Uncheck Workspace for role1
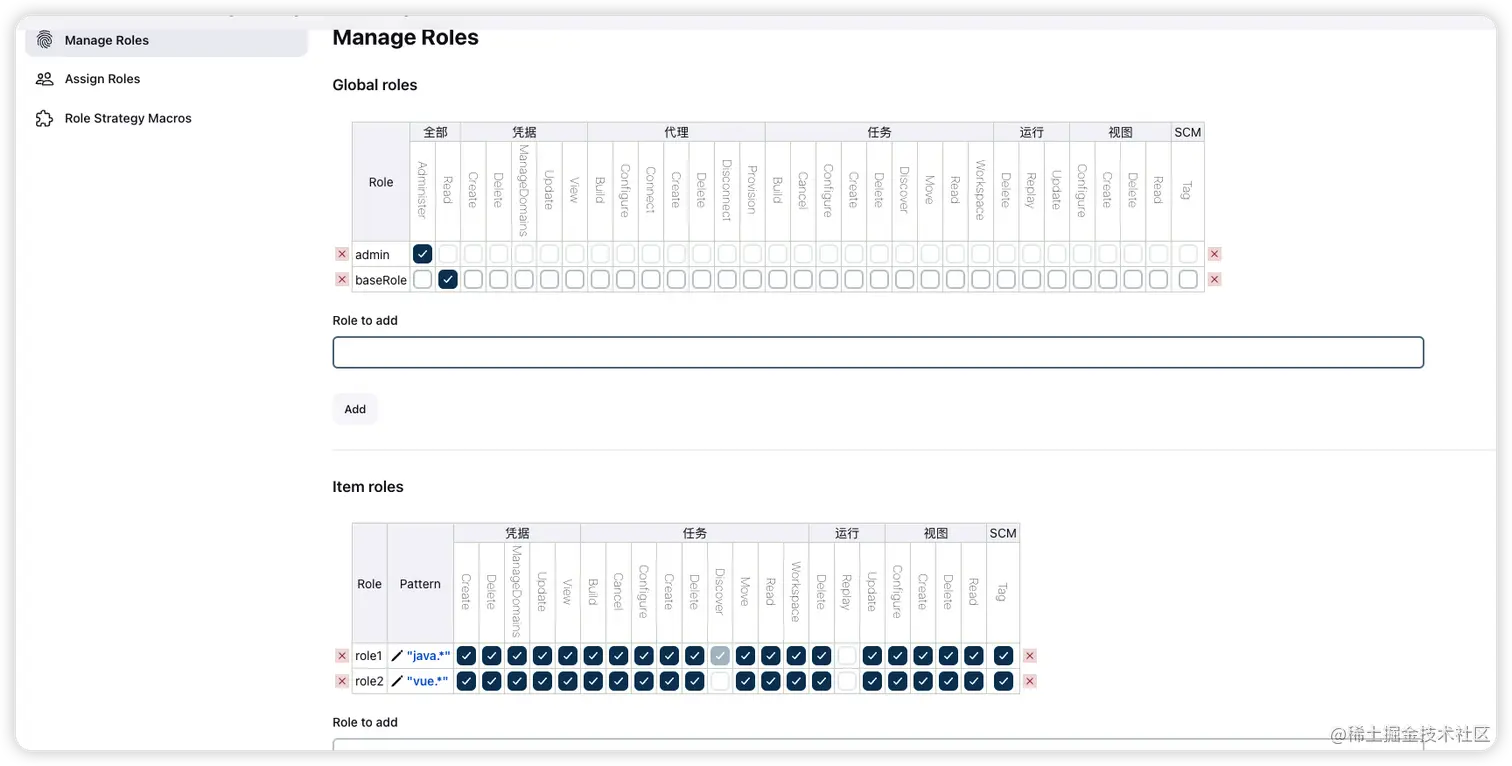The width and height of the screenshot is (1512, 766). point(796,656)
